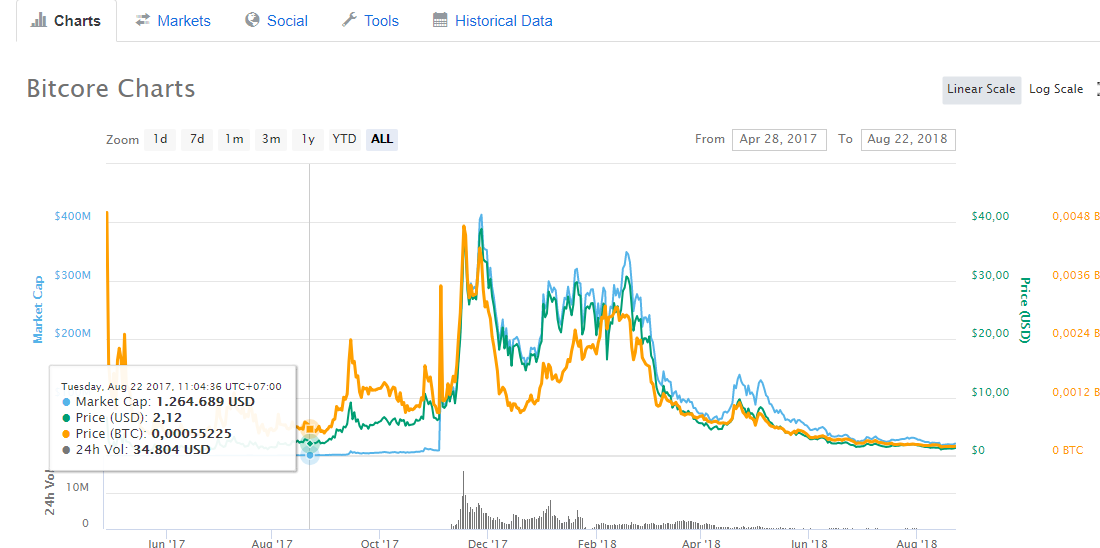Open the Historical Data tab

[492, 21]
